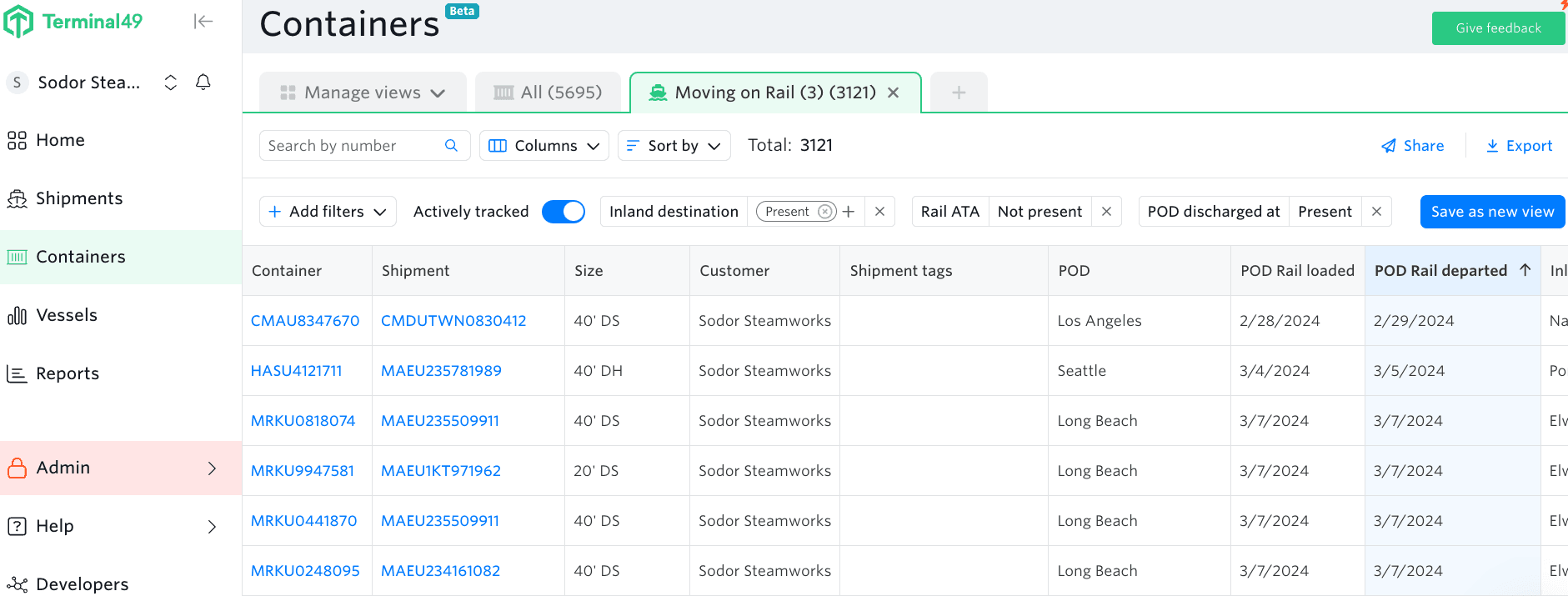
Task: Open the Columns dropdown
Action: (544, 146)
